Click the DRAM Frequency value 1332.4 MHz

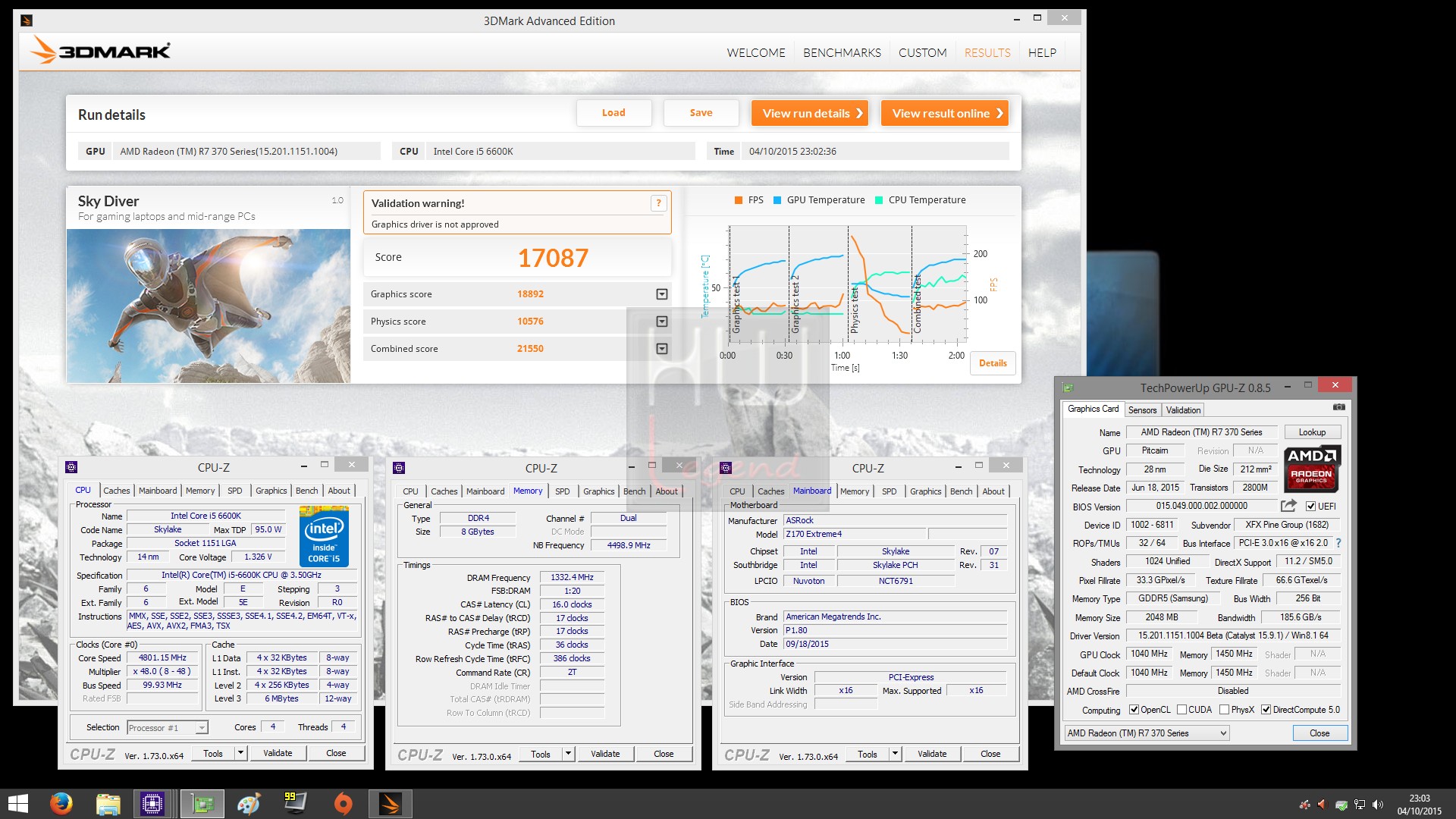point(572,578)
